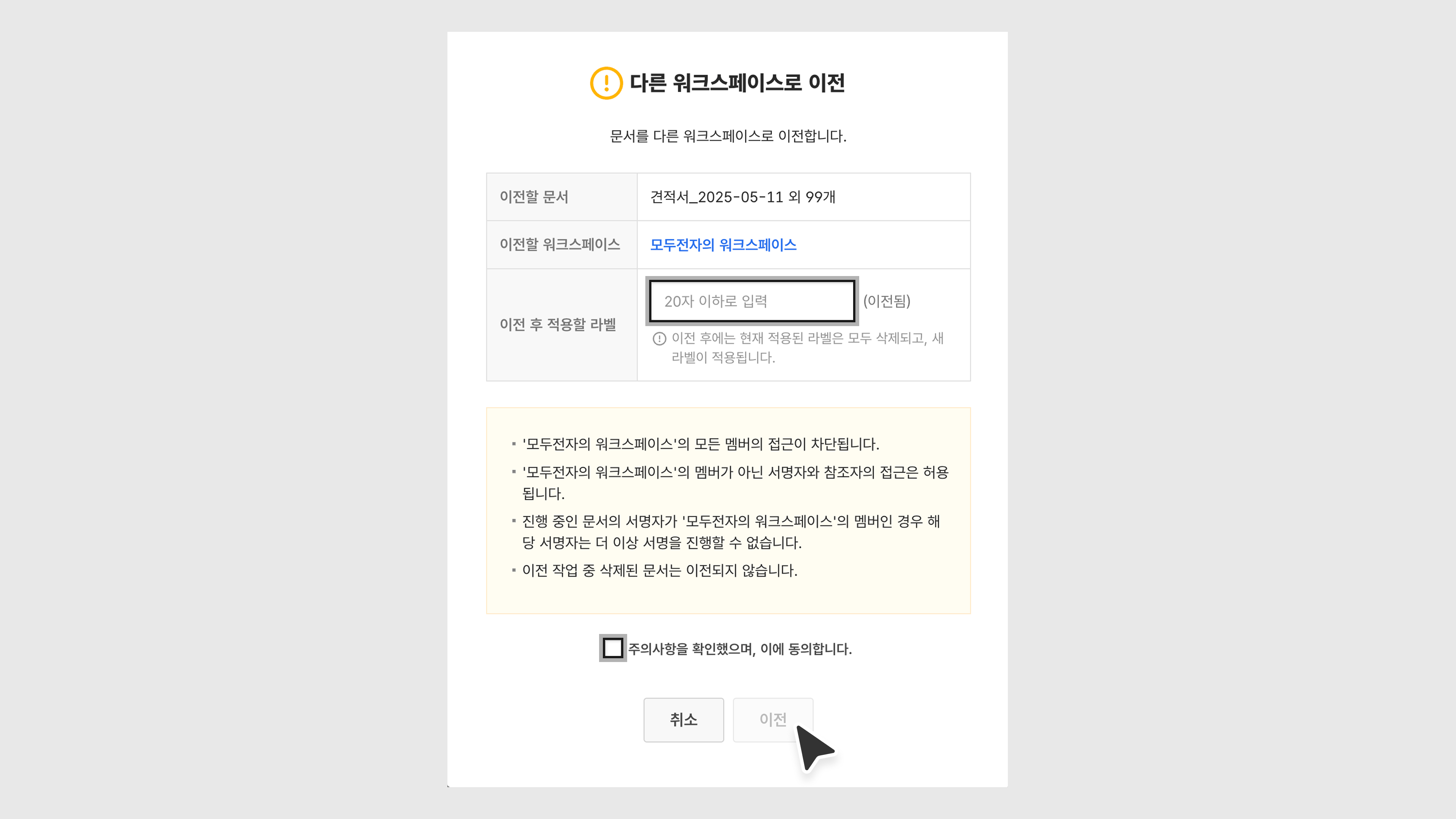Click the notice about signers unable to sign
This screenshot has height=819, width=1456.
730,531
